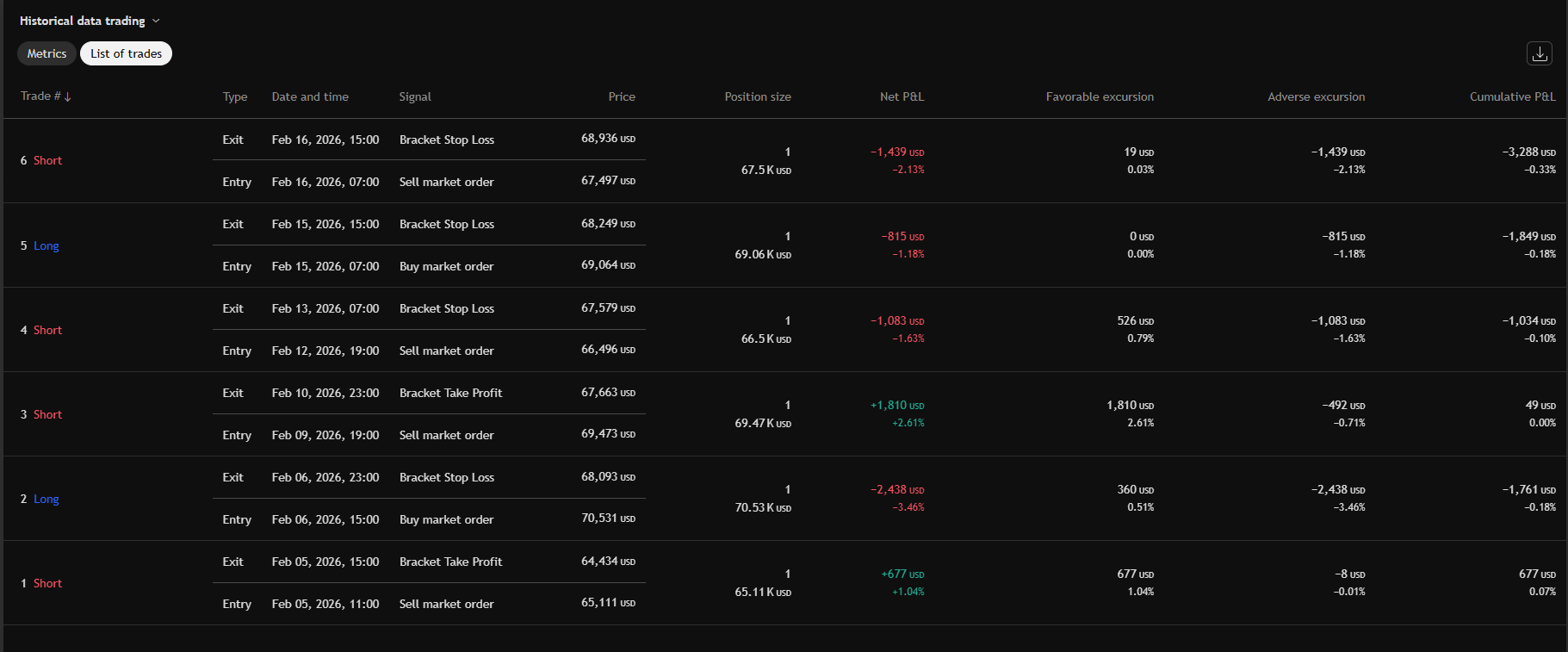This screenshot has height=652, width=1568.
Task: Click exit price 67,663 USD
Action: (x=608, y=392)
